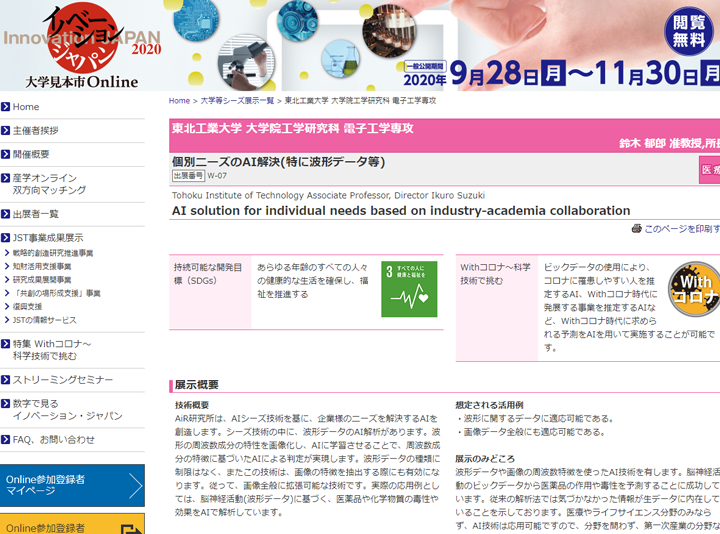720x534 pixels.
Task: Open 数字で見るイノベーション・ジャパン
Action: (68, 410)
